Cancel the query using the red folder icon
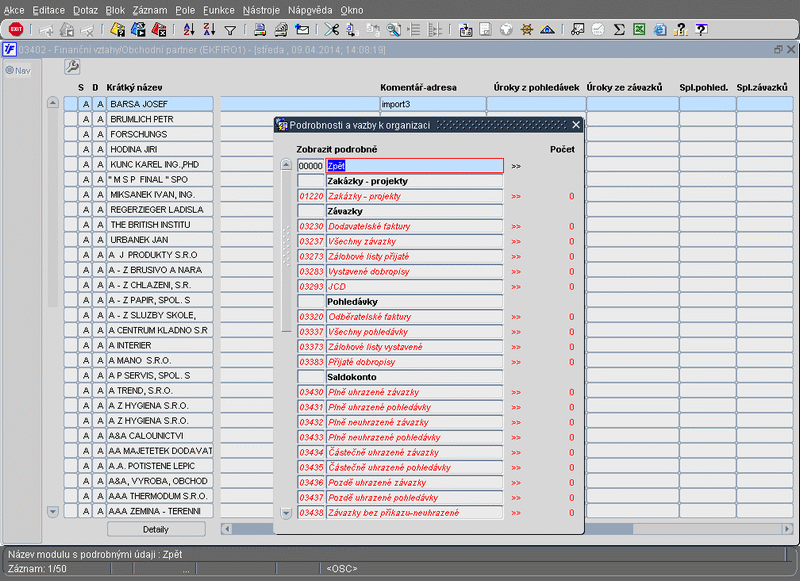This screenshot has width=800, height=581. [x=159, y=30]
